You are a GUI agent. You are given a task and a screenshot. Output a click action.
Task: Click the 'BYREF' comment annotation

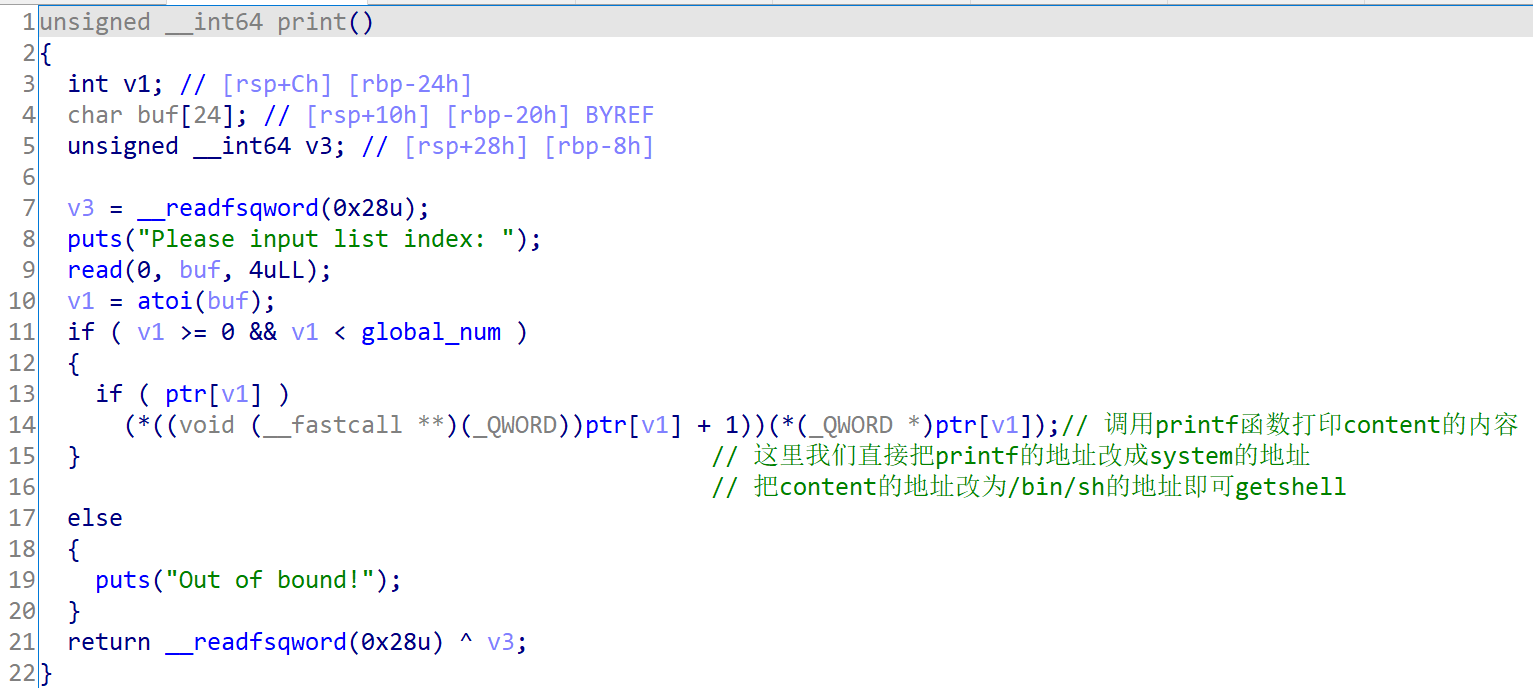click(x=620, y=115)
